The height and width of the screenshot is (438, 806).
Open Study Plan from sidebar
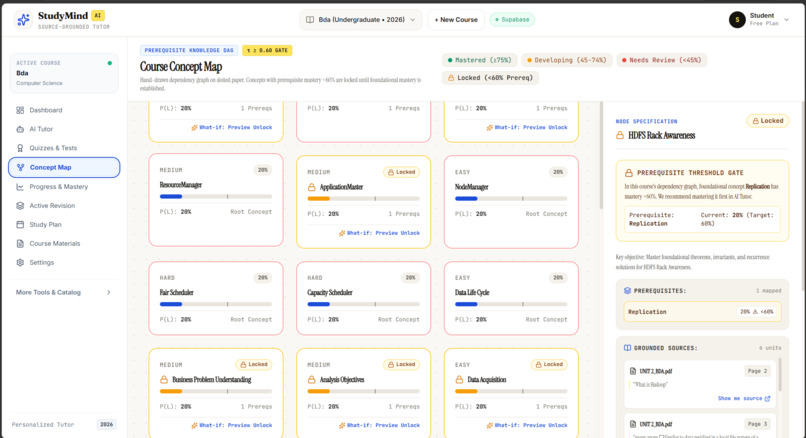coord(64,225)
